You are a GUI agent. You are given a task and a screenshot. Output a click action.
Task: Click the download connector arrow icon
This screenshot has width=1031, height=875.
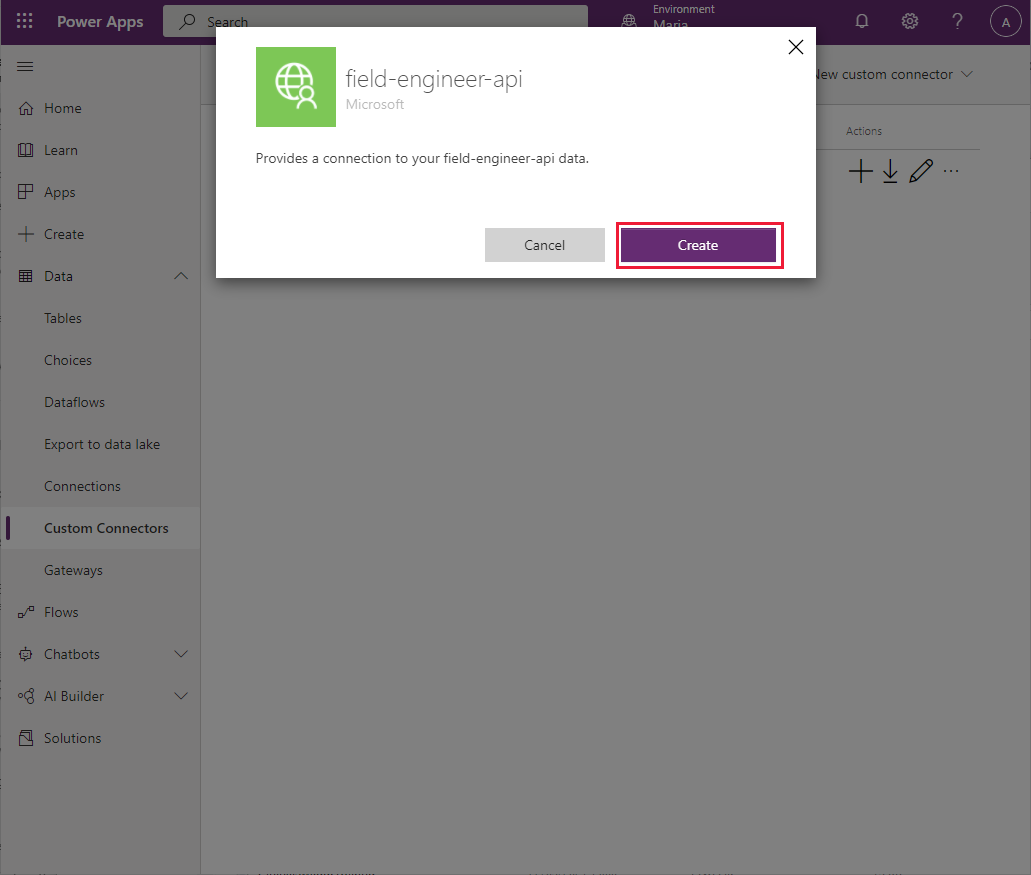click(890, 172)
